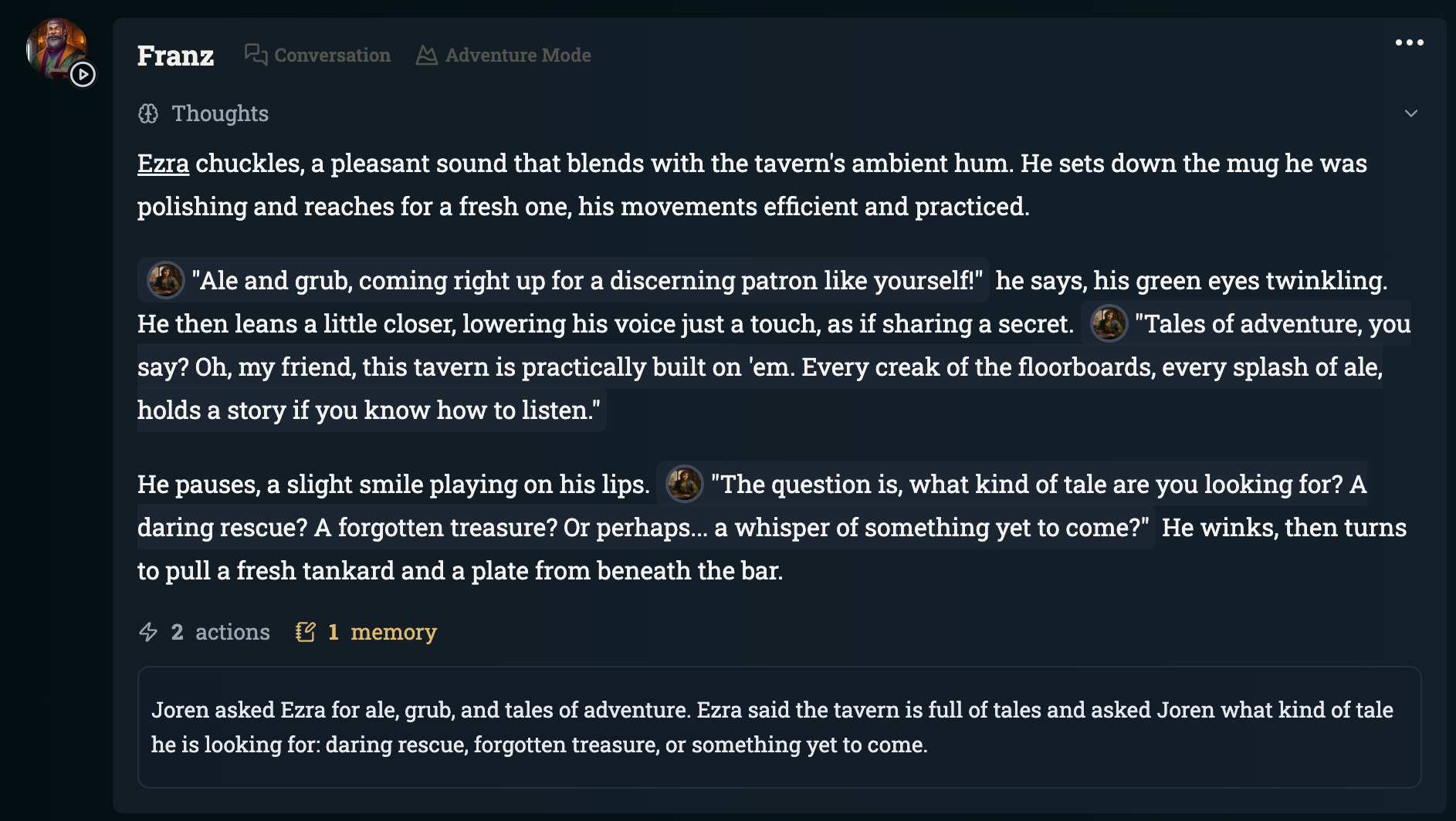Switch to Conversation mode
Screen dimensions: 1456x821
[x=332, y=56]
